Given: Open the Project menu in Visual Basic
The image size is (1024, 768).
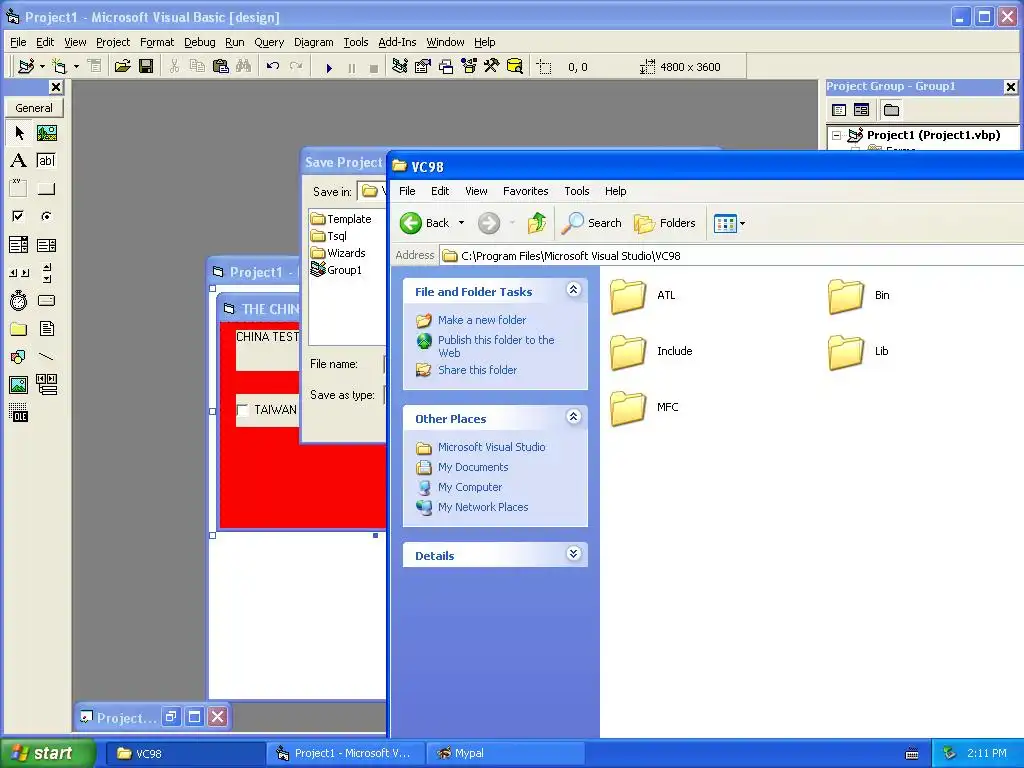Looking at the screenshot, I should pos(113,42).
